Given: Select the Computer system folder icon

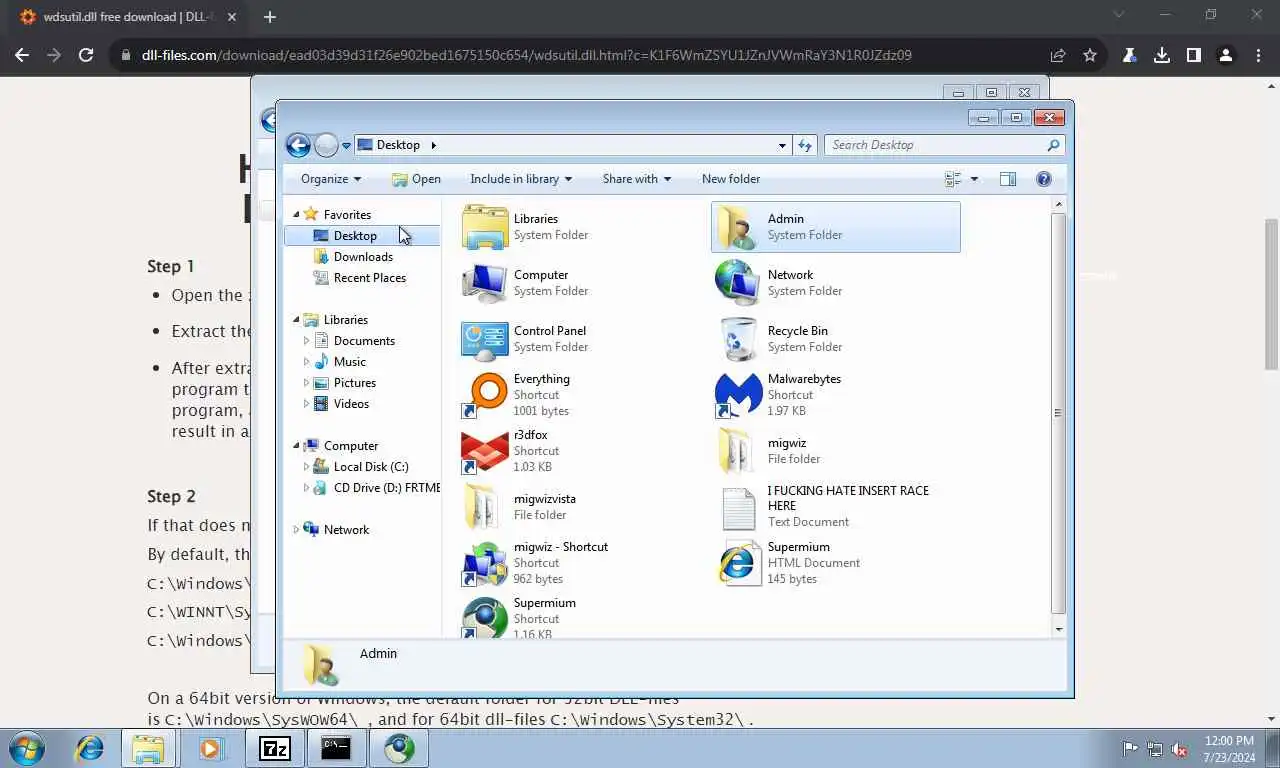Looking at the screenshot, I should 485,283.
